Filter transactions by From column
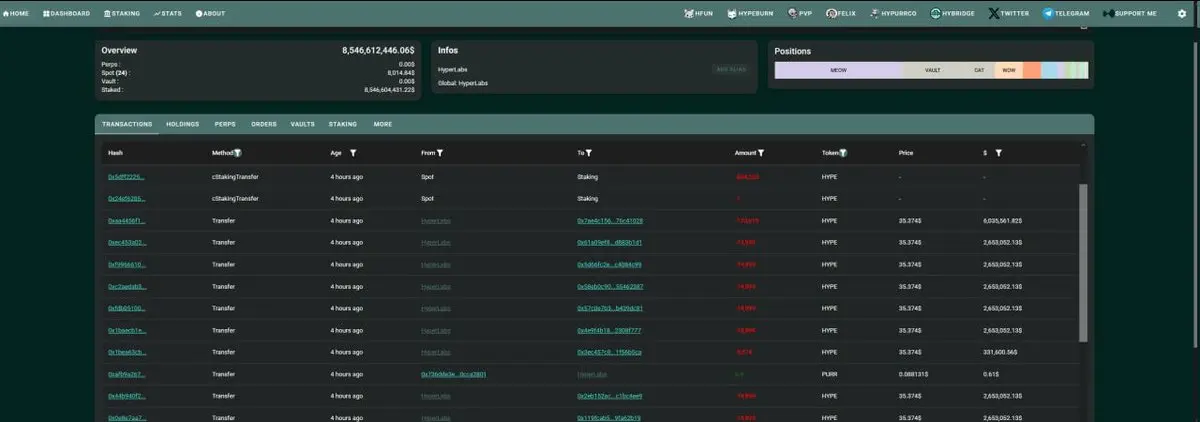The width and height of the screenshot is (1200, 422). (440, 153)
